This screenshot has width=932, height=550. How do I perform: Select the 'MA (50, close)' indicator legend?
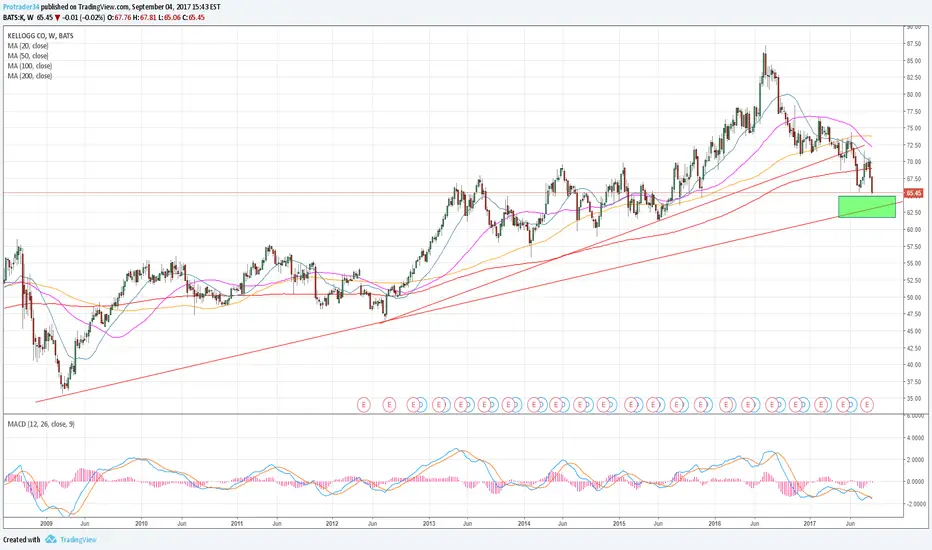pyautogui.click(x=28, y=56)
